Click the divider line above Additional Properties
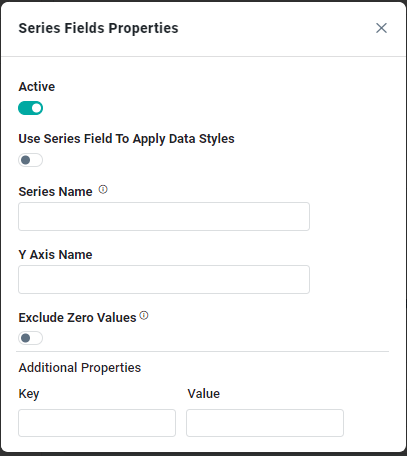The width and height of the screenshot is (407, 456). click(x=202, y=351)
